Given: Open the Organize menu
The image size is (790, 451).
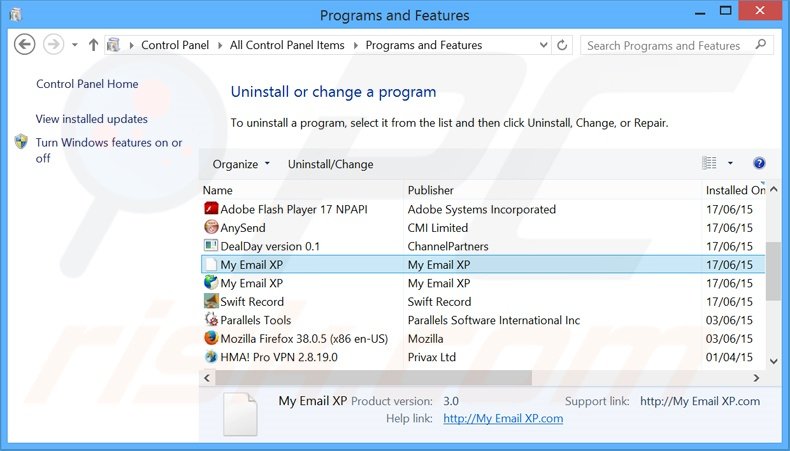Looking at the screenshot, I should [241, 164].
